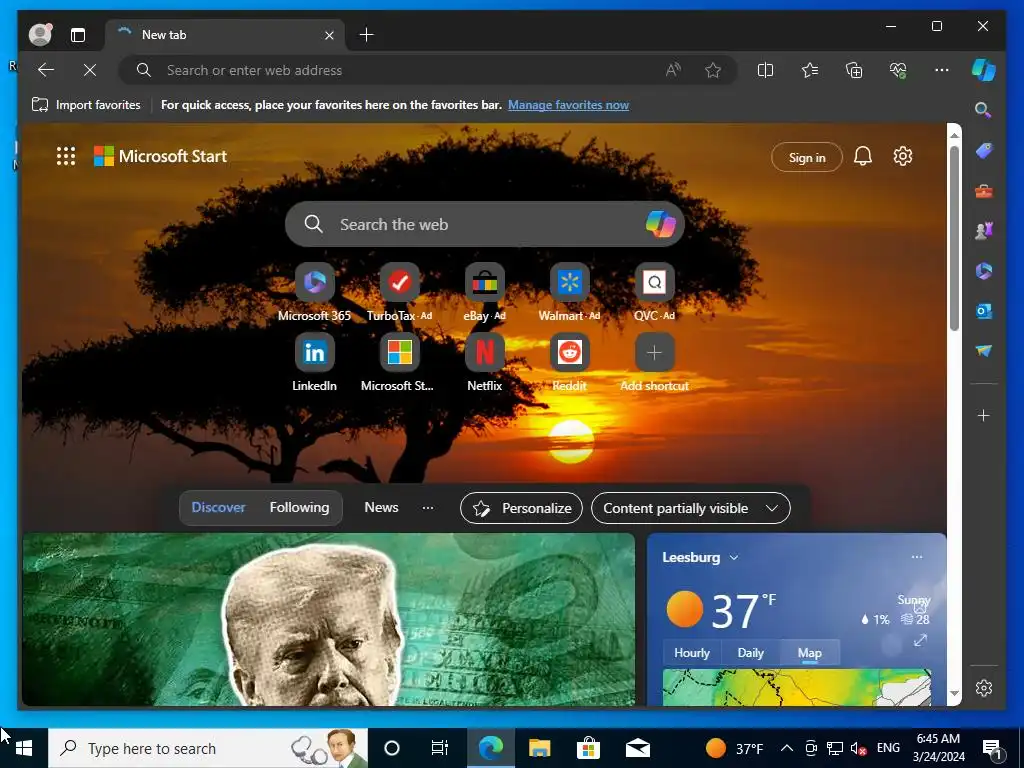Switch weather to Hourly tab
Viewport: 1024px width, 768px height.
pyautogui.click(x=692, y=652)
